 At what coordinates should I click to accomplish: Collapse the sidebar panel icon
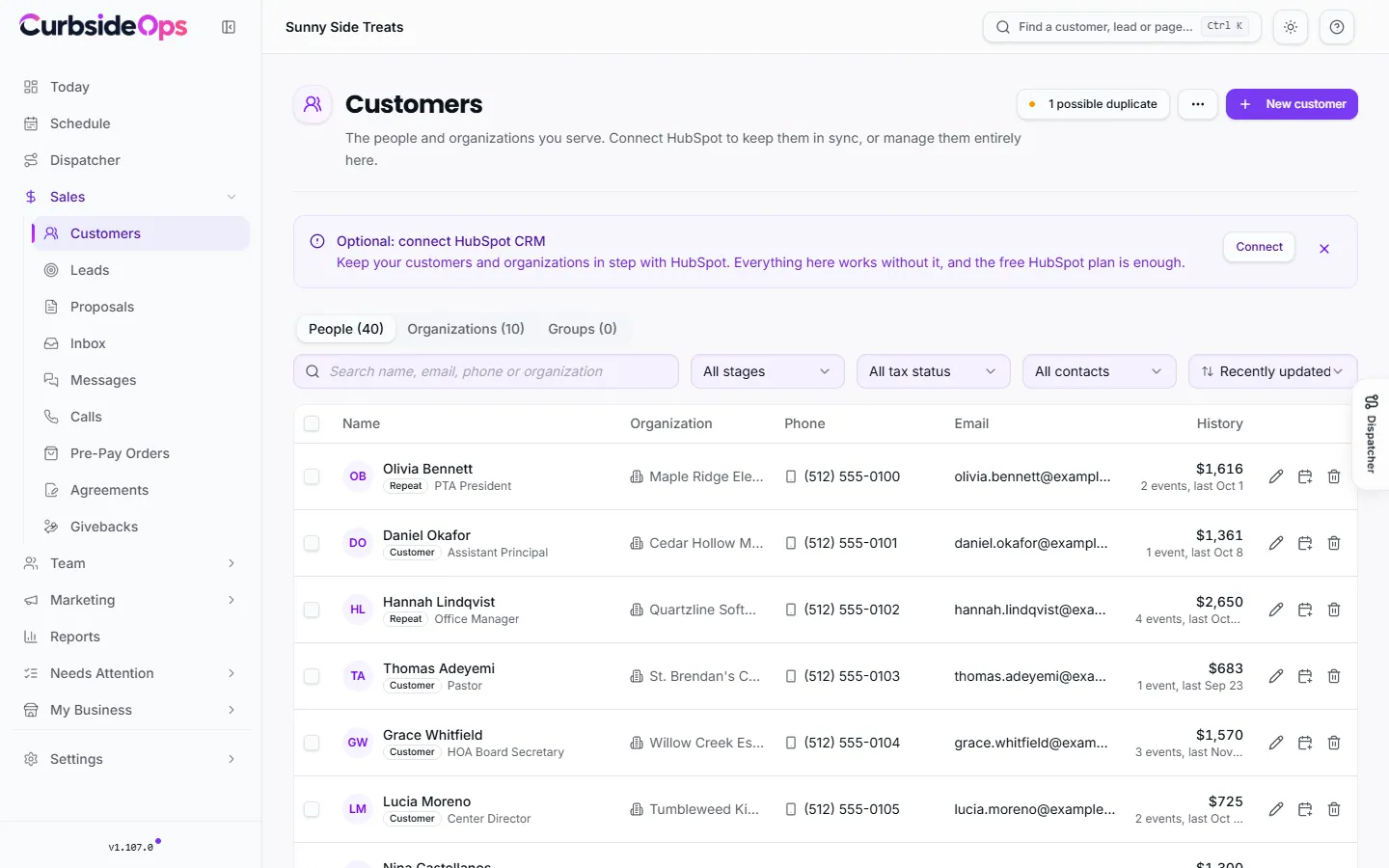pos(229,27)
